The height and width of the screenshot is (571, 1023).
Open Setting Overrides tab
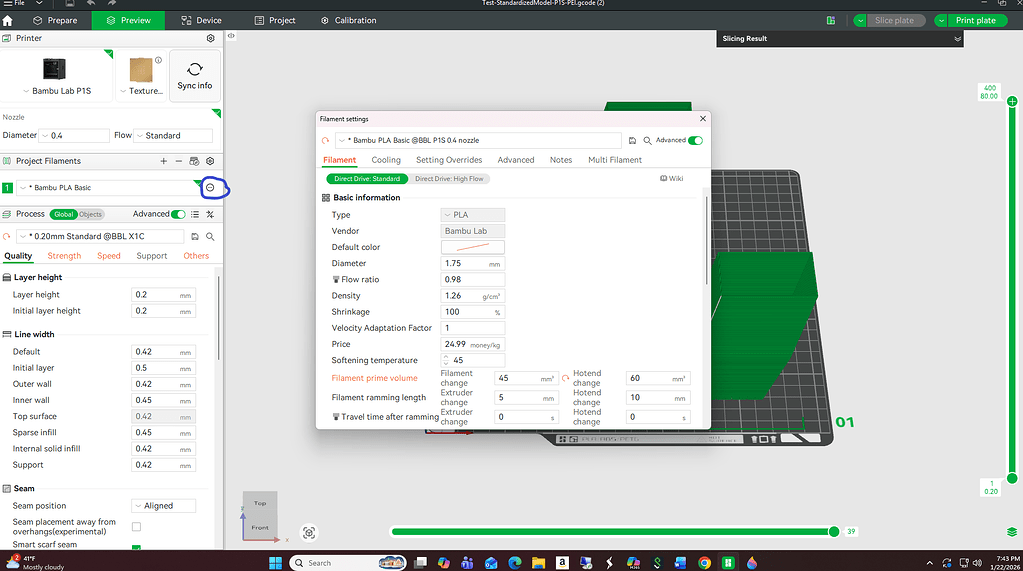pos(449,160)
